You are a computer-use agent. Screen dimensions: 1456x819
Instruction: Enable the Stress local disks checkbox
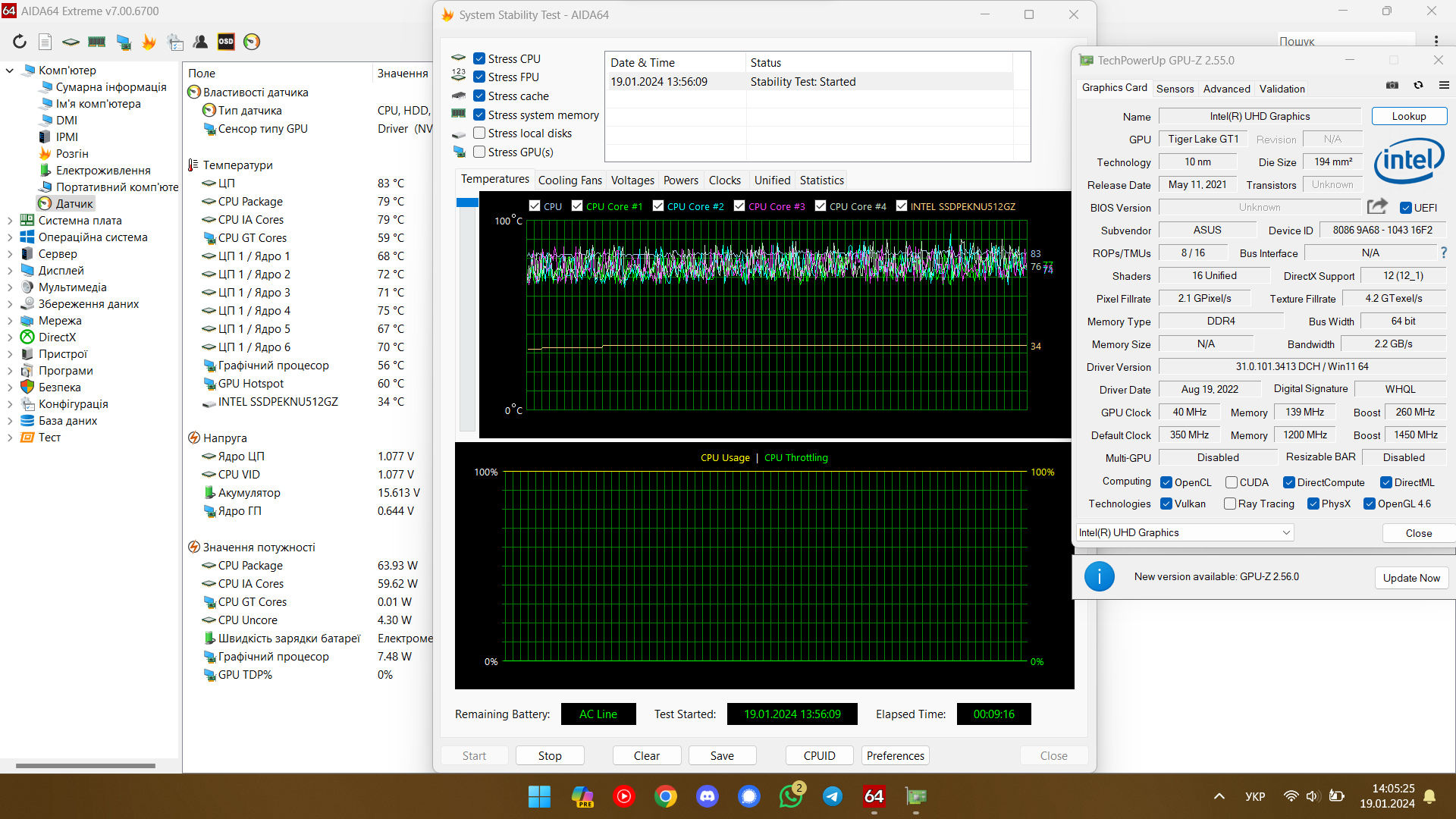coord(479,133)
